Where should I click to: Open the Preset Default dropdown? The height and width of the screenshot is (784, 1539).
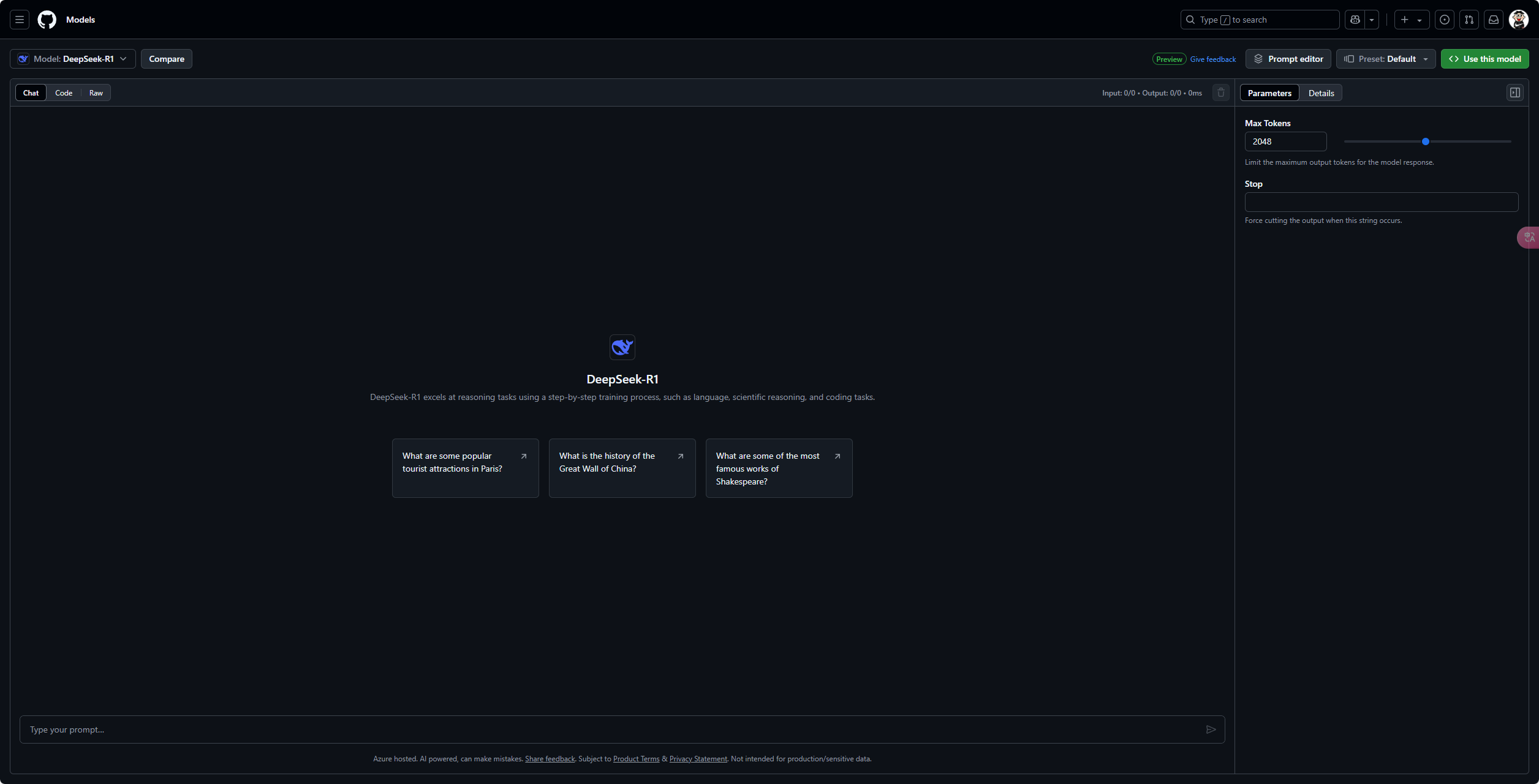[x=1386, y=59]
